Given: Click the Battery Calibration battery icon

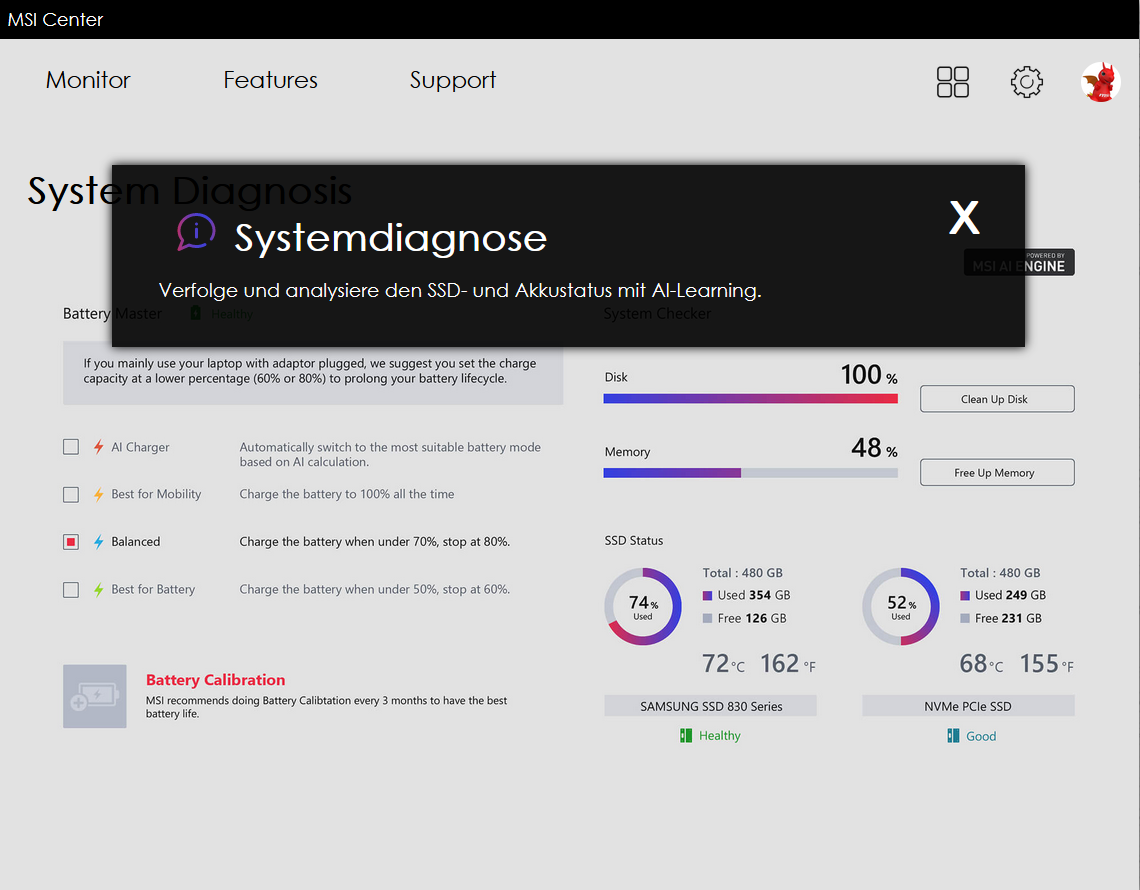Looking at the screenshot, I should [95, 696].
